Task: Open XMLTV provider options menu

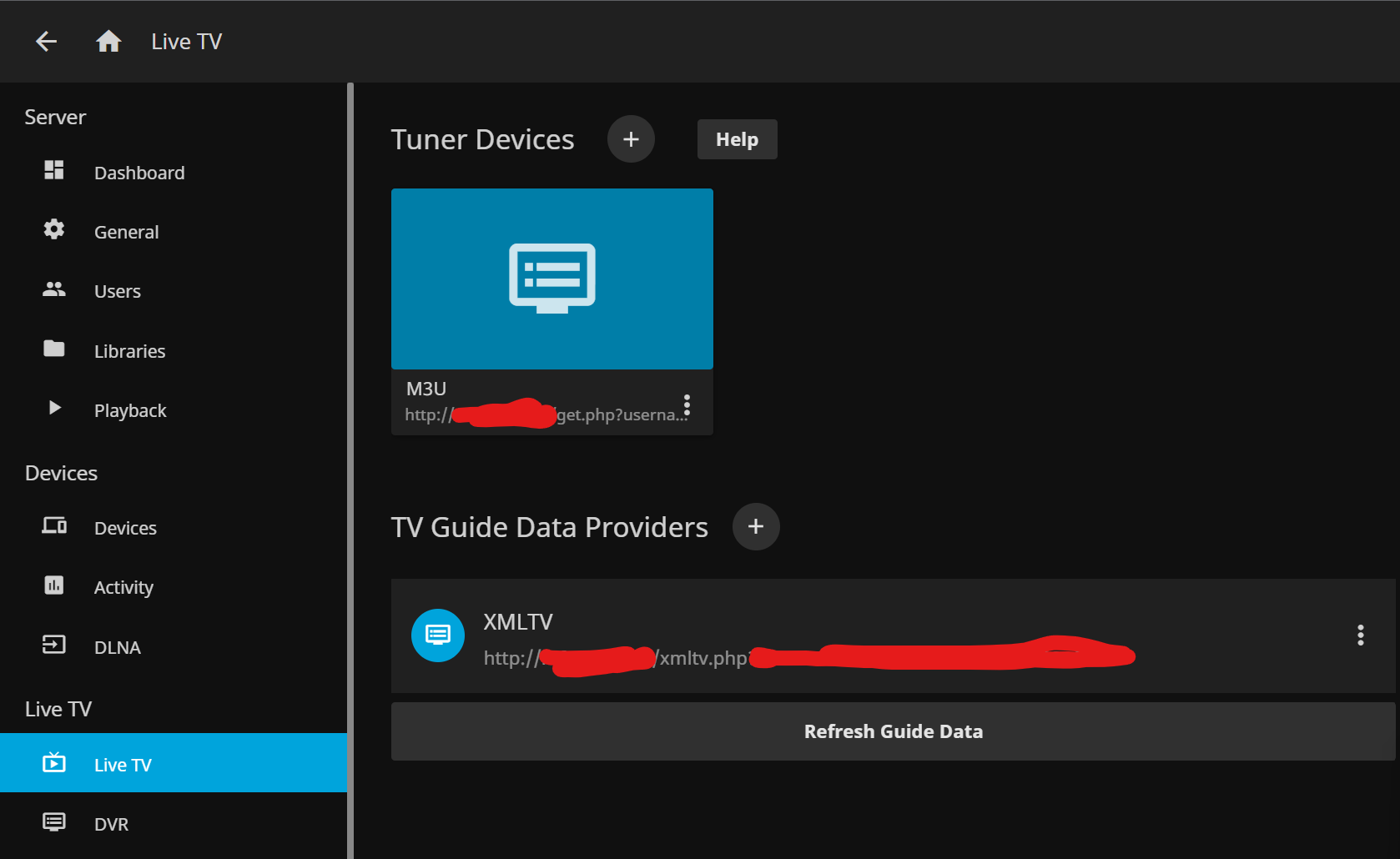Action: point(1360,635)
